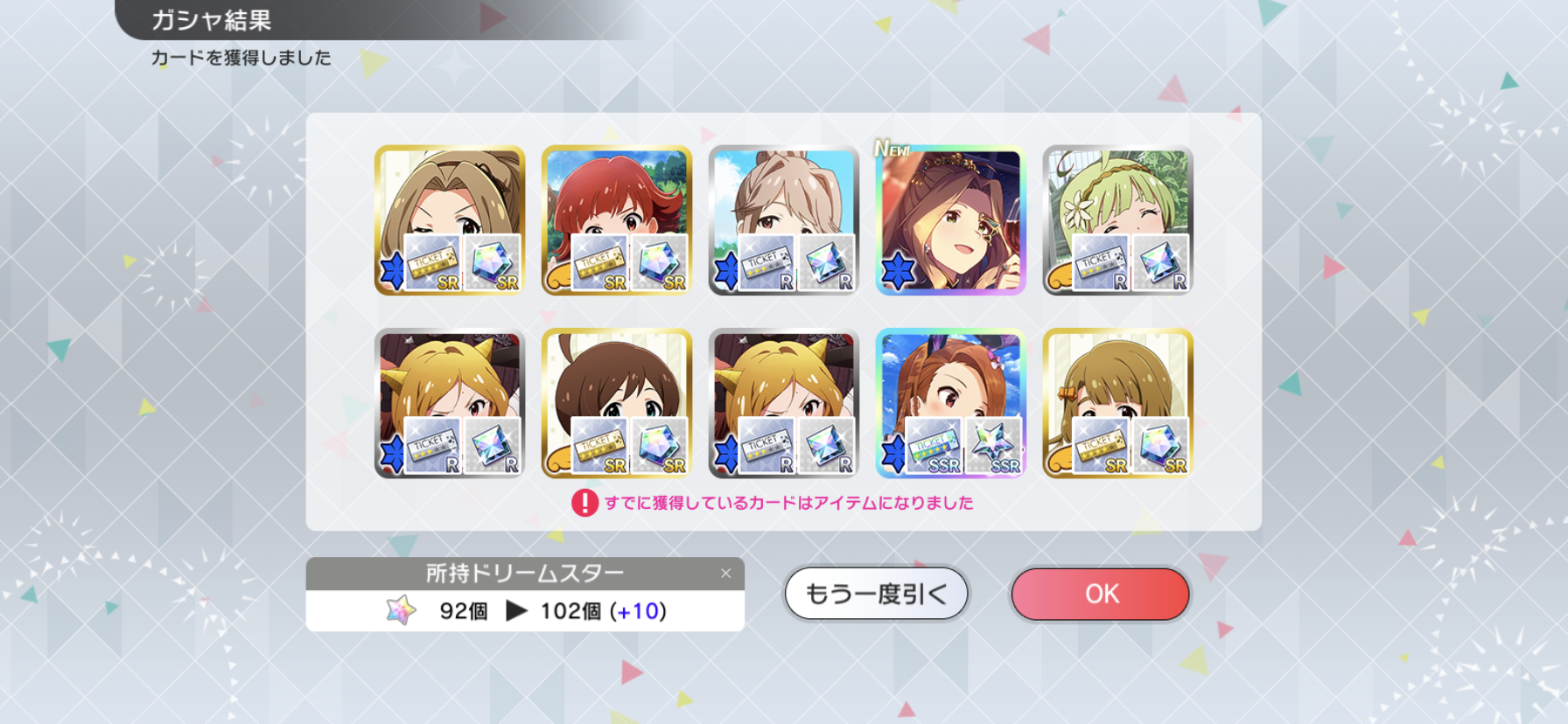
Task: Tap the red exclamation warning icon
Action: (x=584, y=503)
